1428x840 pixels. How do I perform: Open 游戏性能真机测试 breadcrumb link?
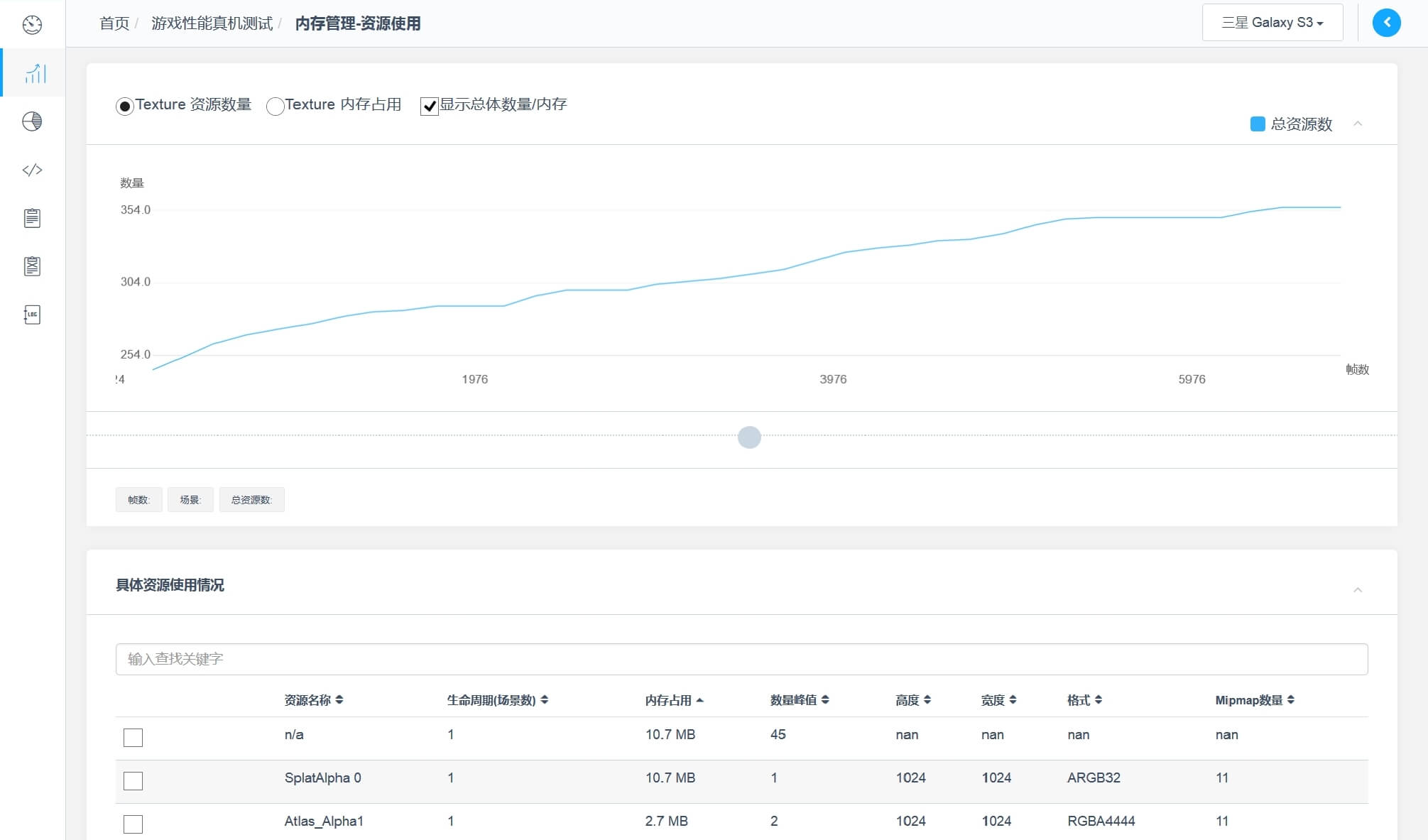[212, 23]
